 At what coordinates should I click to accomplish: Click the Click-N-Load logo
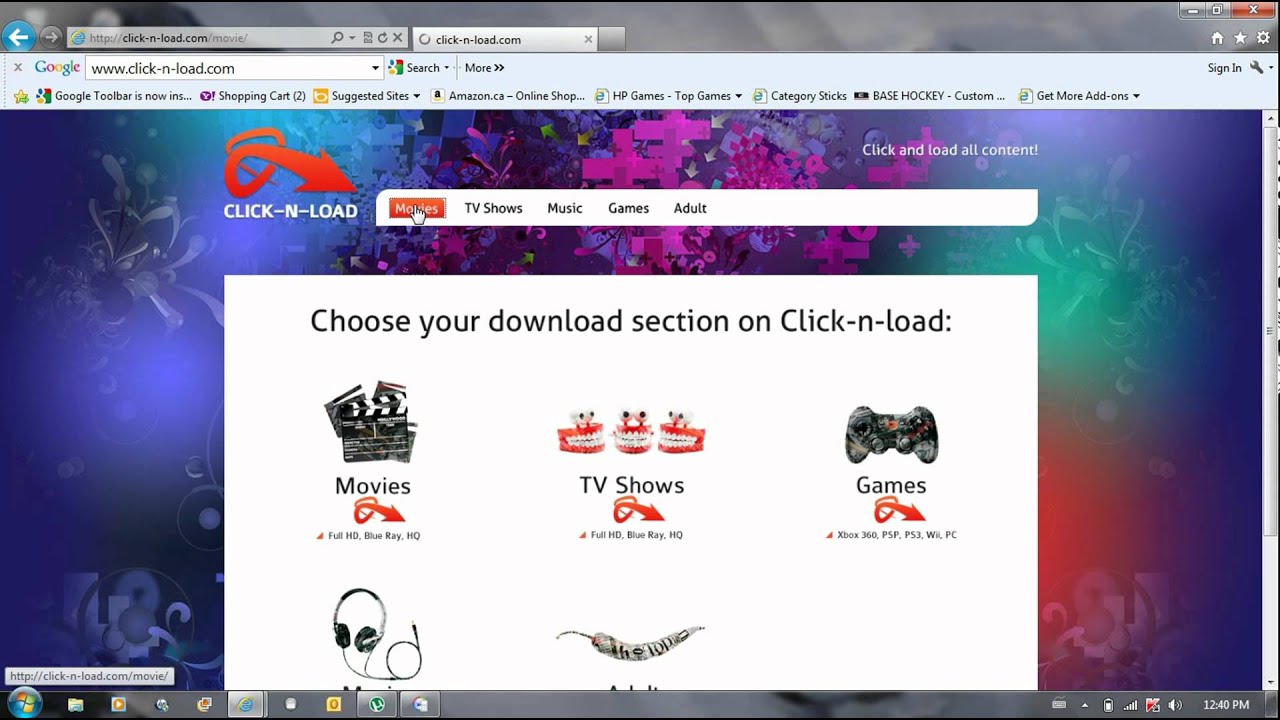(290, 174)
